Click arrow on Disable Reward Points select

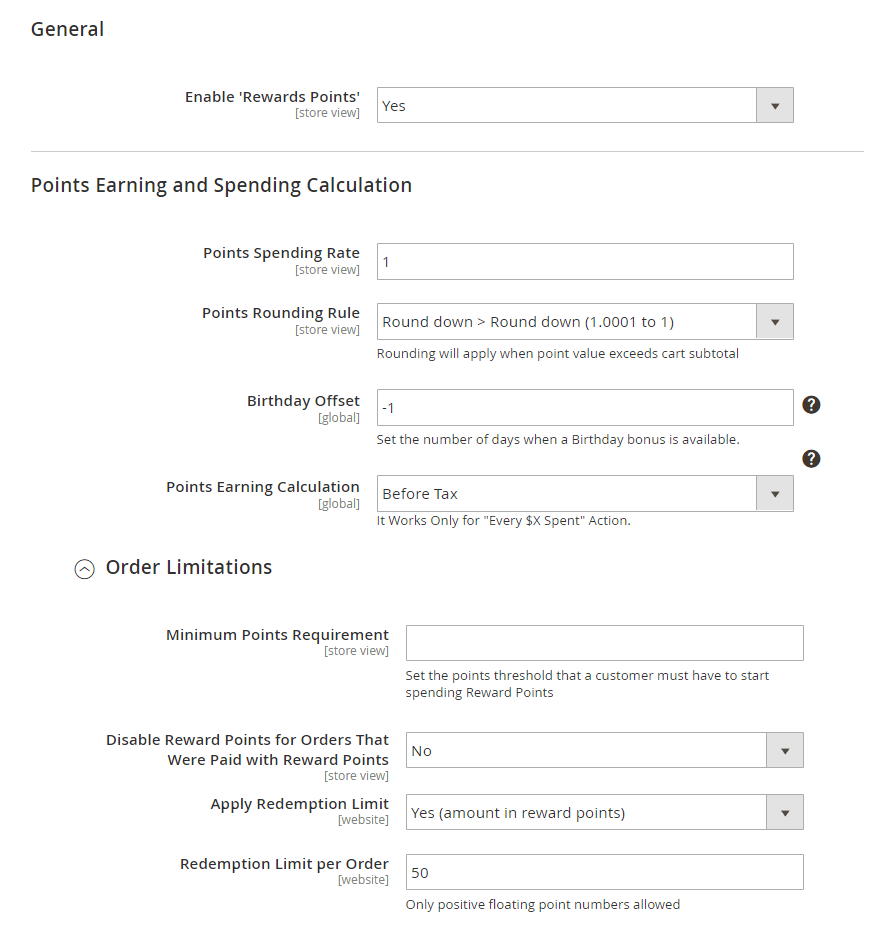coord(785,751)
